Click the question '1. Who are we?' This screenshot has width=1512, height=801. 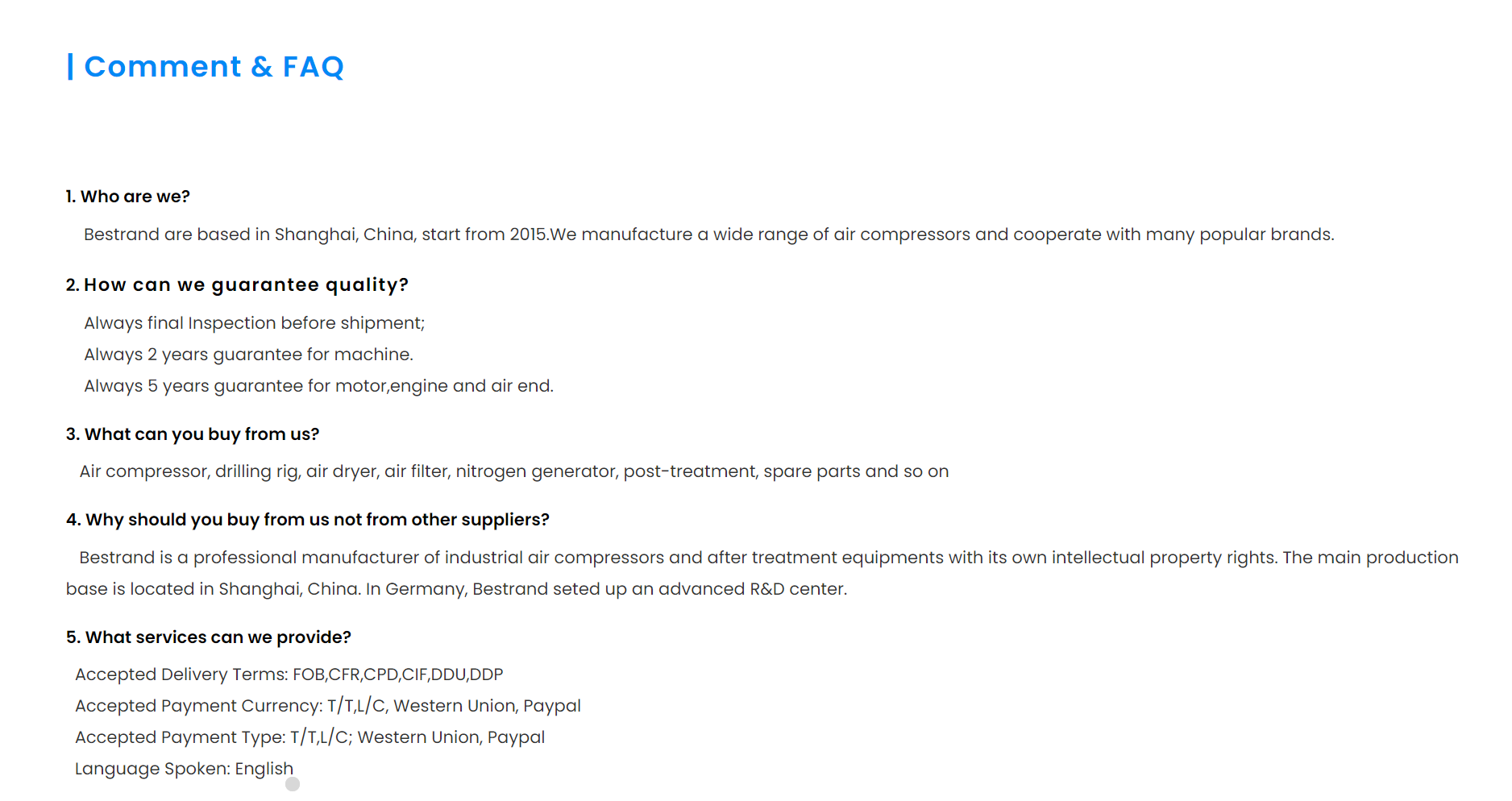coord(128,197)
